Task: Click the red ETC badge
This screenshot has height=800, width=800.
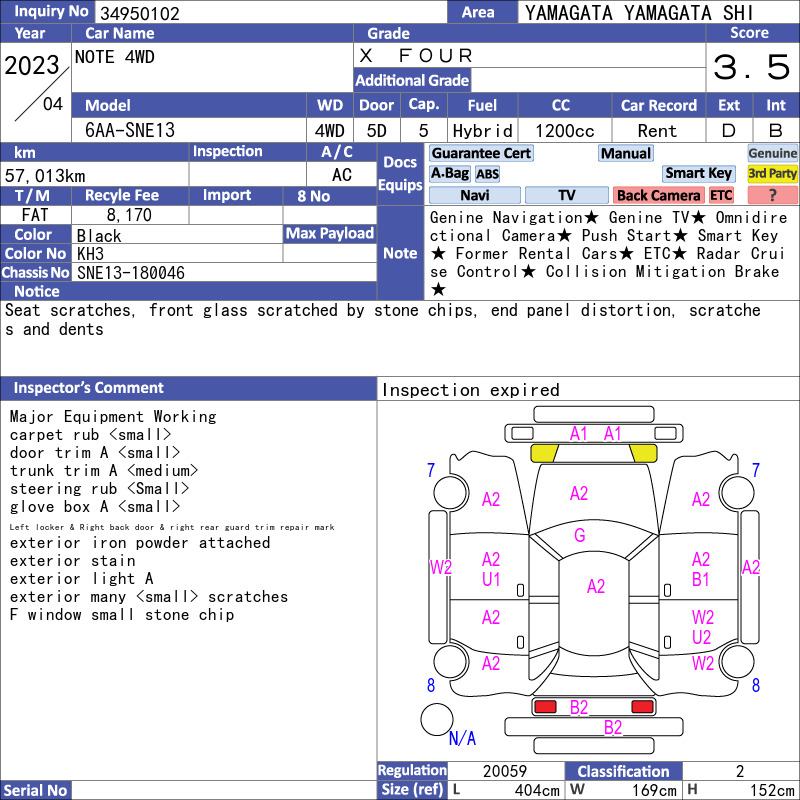Action: tap(721, 195)
